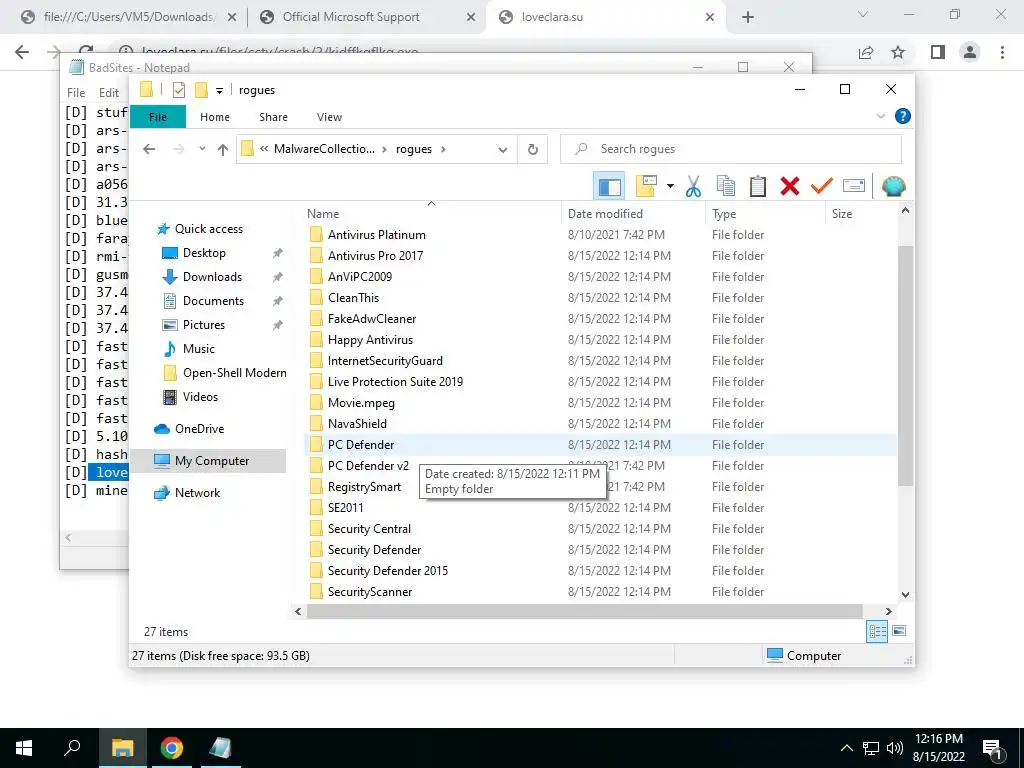The width and height of the screenshot is (1024, 768).
Task: Open Quick access toolbar customize dropdown
Action: click(x=219, y=90)
